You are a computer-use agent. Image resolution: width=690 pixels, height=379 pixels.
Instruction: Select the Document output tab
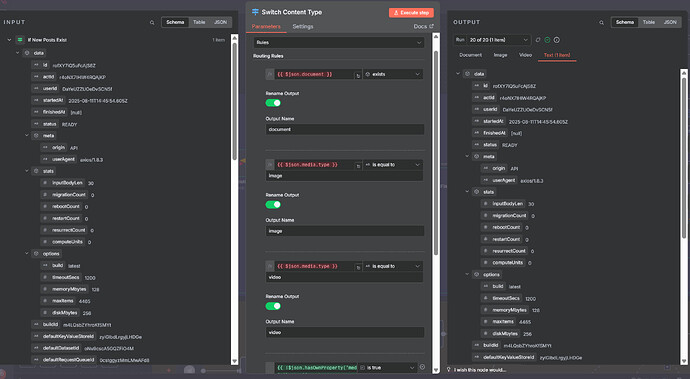point(470,55)
